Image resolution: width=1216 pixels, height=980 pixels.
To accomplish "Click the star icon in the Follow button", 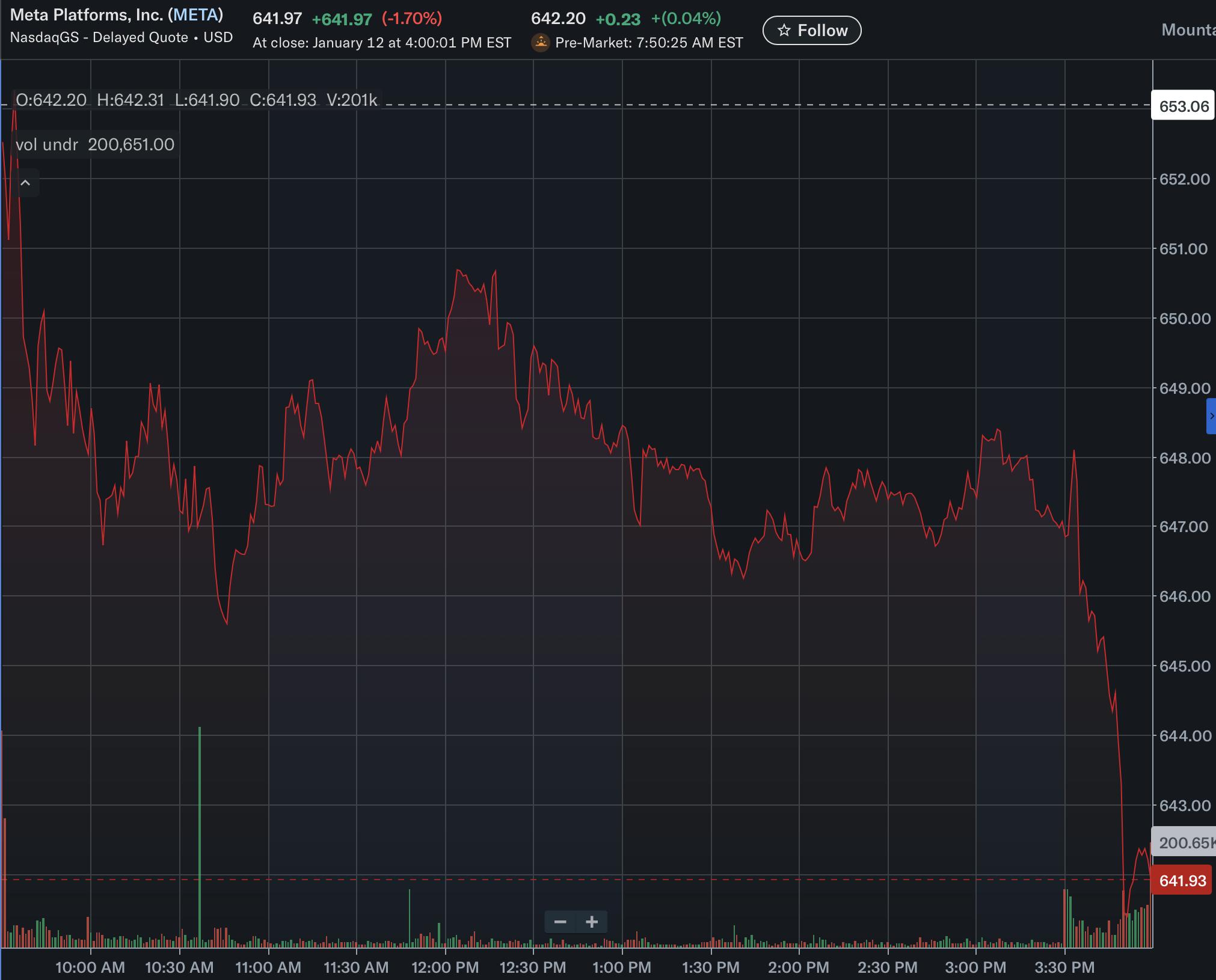I will [784, 30].
